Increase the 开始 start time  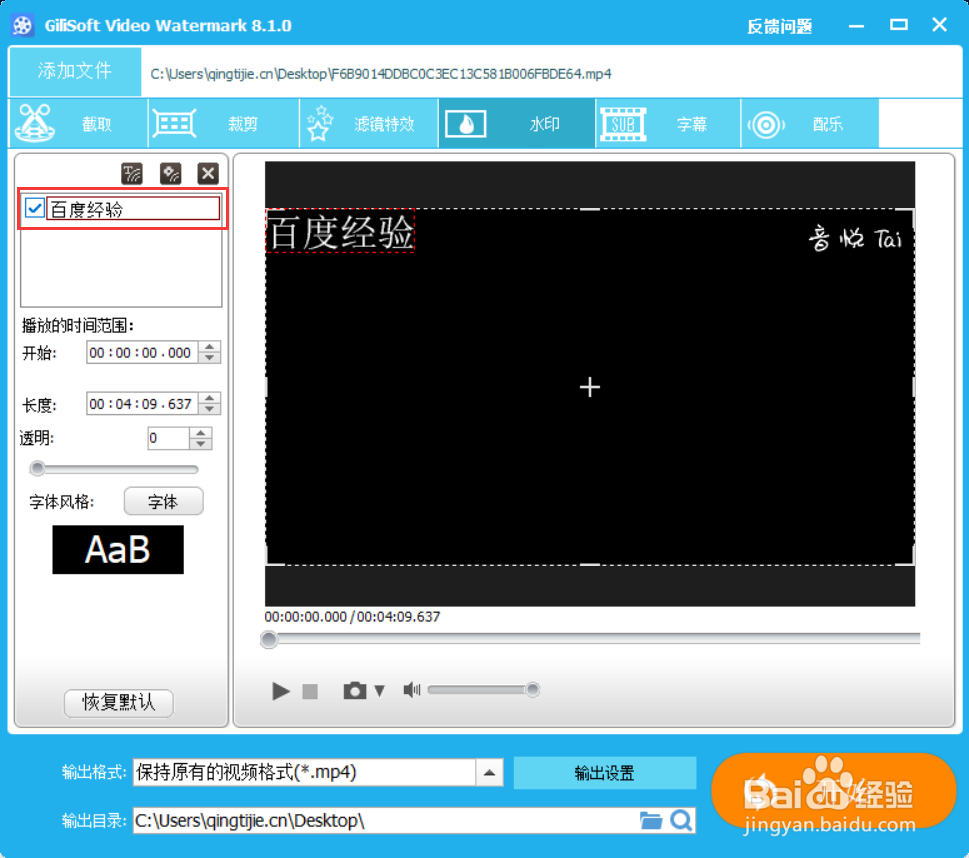coord(210,347)
